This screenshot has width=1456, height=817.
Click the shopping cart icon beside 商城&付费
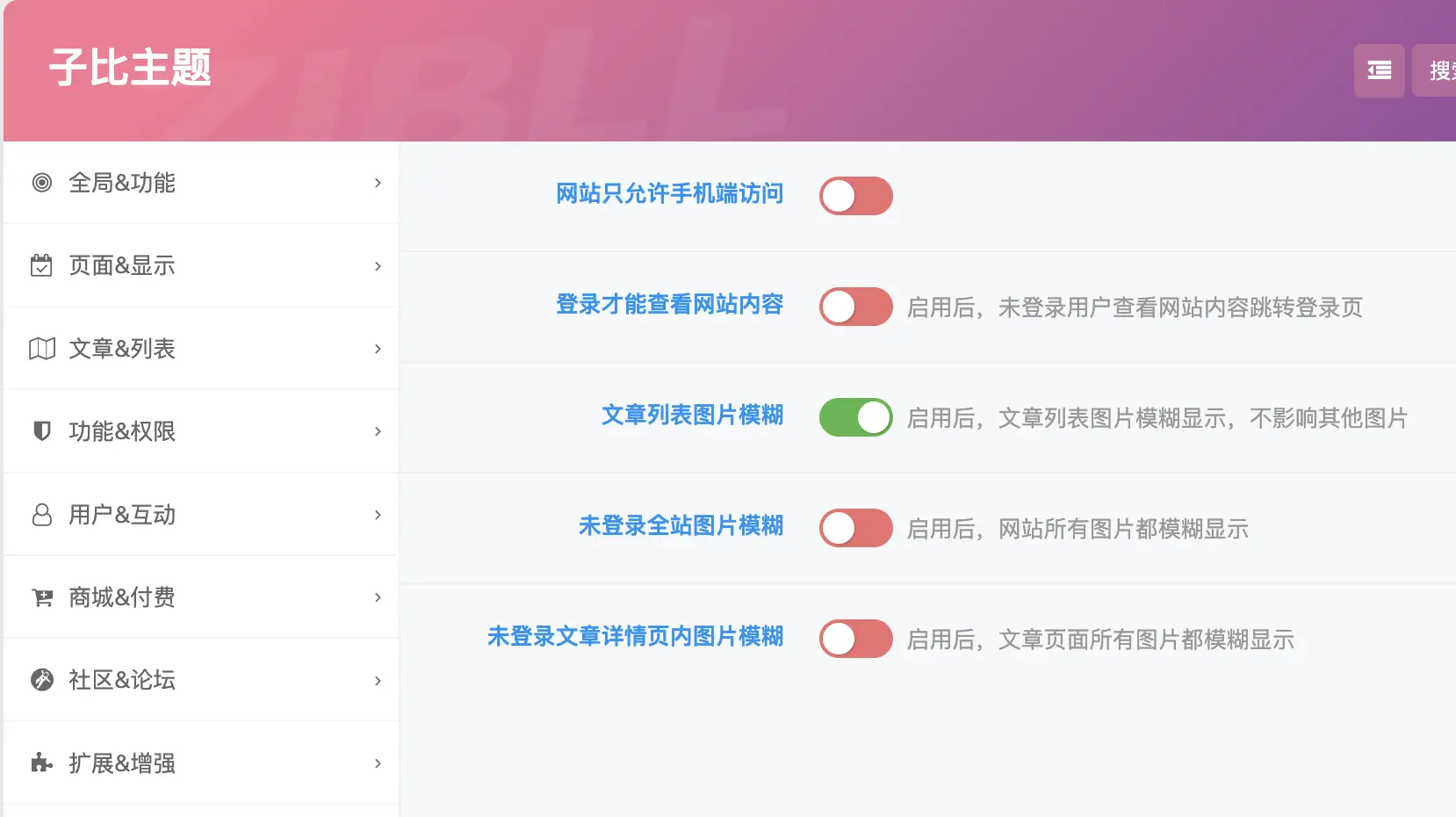pyautogui.click(x=41, y=597)
